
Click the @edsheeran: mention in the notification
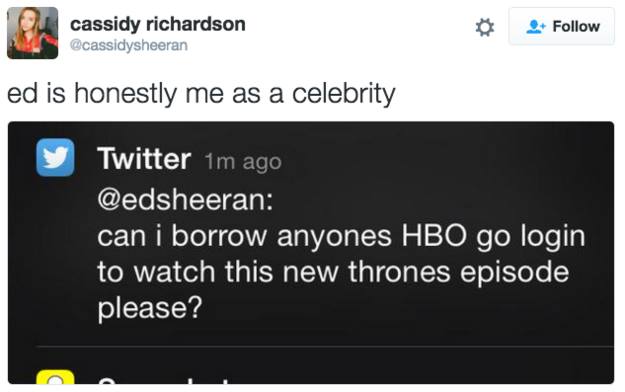point(185,199)
